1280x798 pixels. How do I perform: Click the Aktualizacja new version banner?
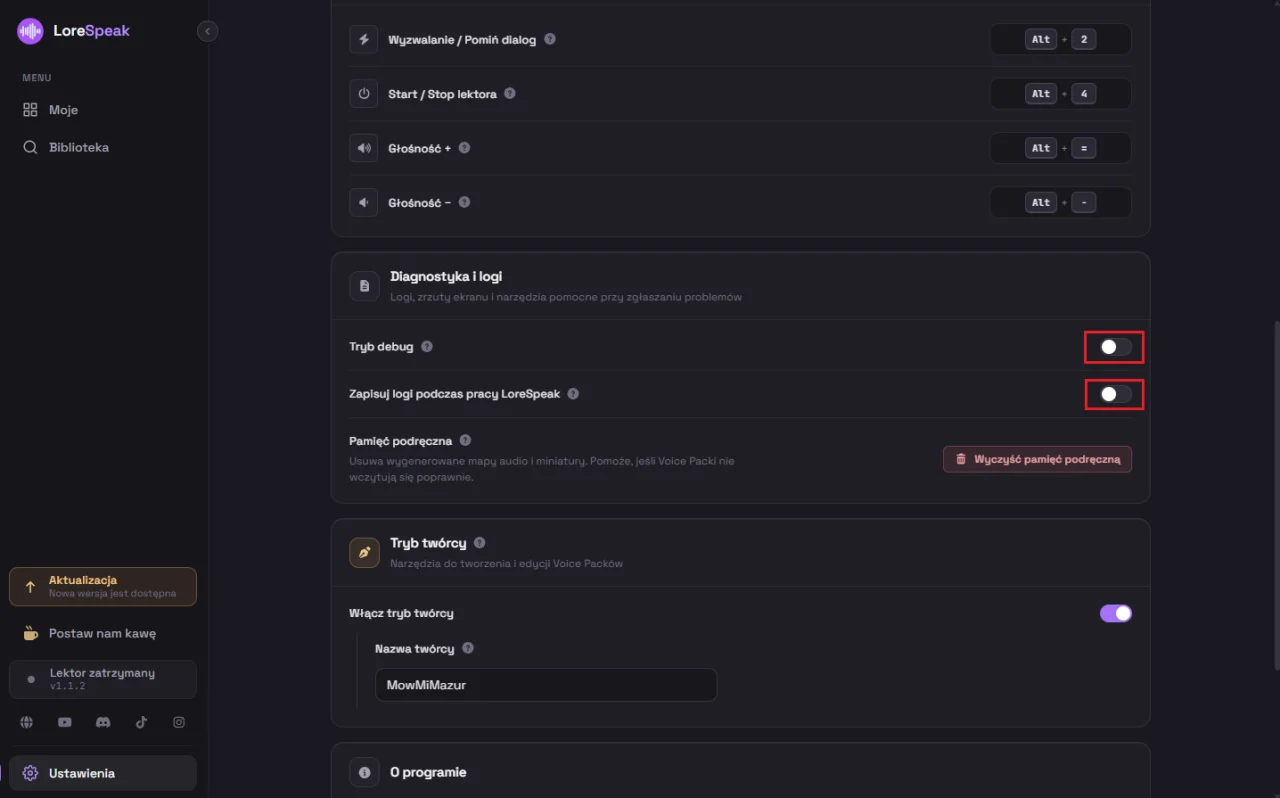coord(103,587)
